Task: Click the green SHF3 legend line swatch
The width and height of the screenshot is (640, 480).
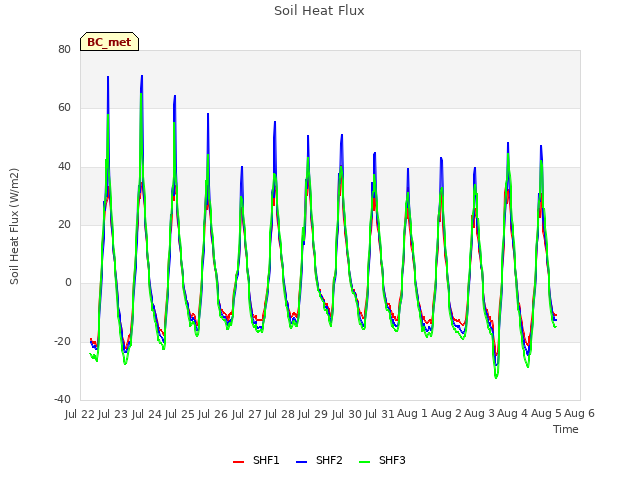Action: click(364, 462)
